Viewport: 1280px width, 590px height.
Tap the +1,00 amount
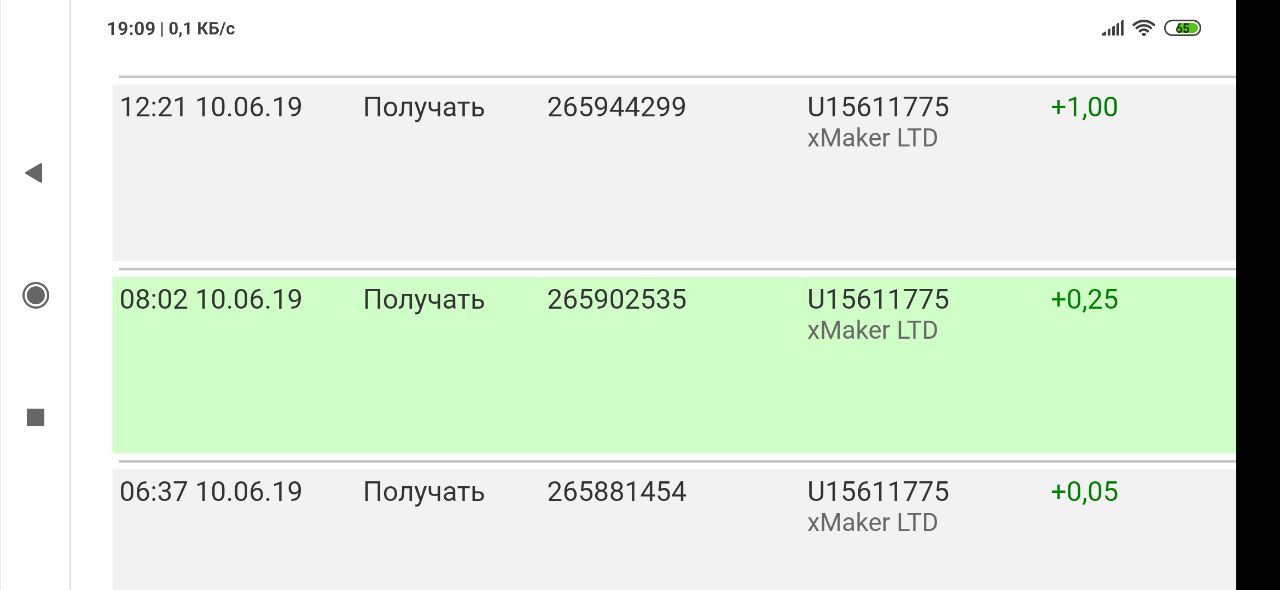[x=1084, y=107]
